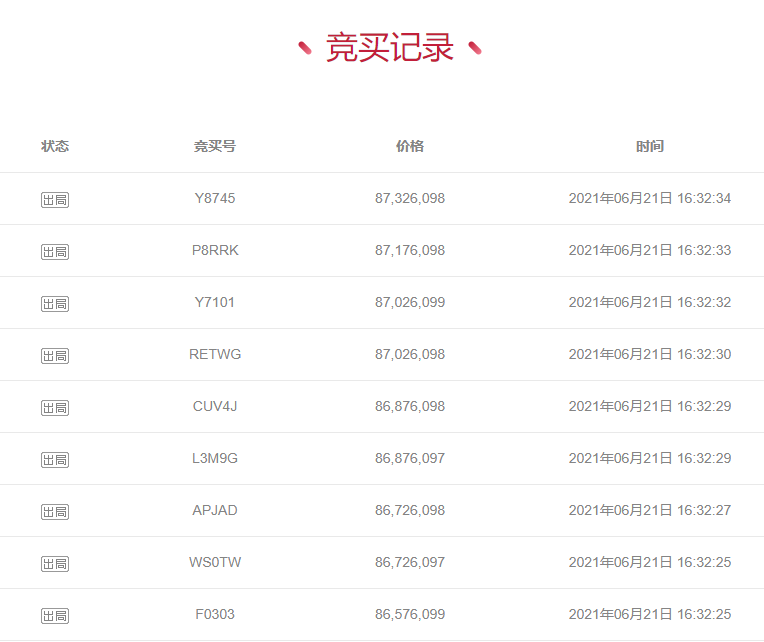Image resolution: width=764 pixels, height=642 pixels.
Task: Click the 出局 status badge for bidder Y8745
Action: 55,200
